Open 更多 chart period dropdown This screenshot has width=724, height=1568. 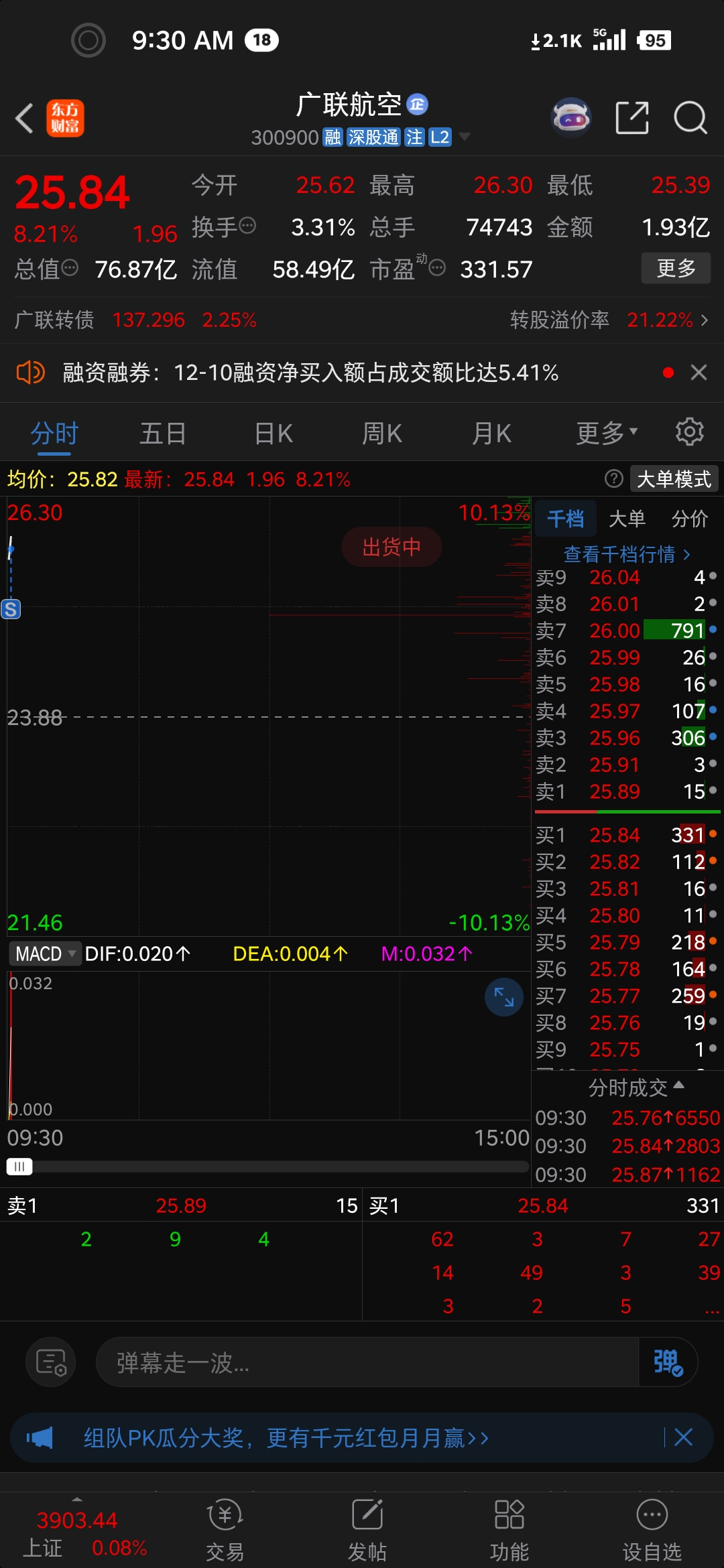(607, 434)
